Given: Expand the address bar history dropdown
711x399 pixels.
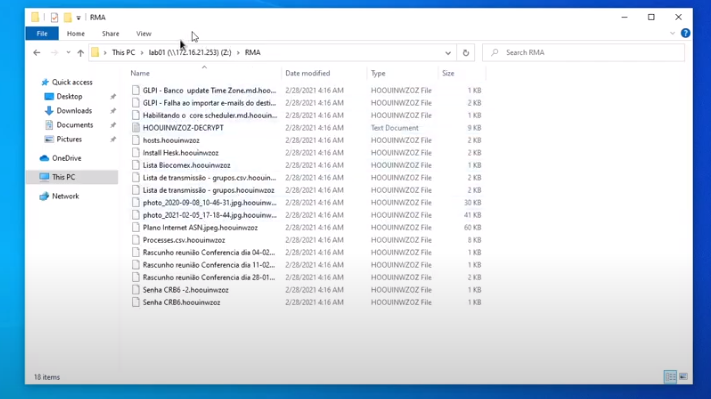Looking at the screenshot, I should click(x=448, y=53).
